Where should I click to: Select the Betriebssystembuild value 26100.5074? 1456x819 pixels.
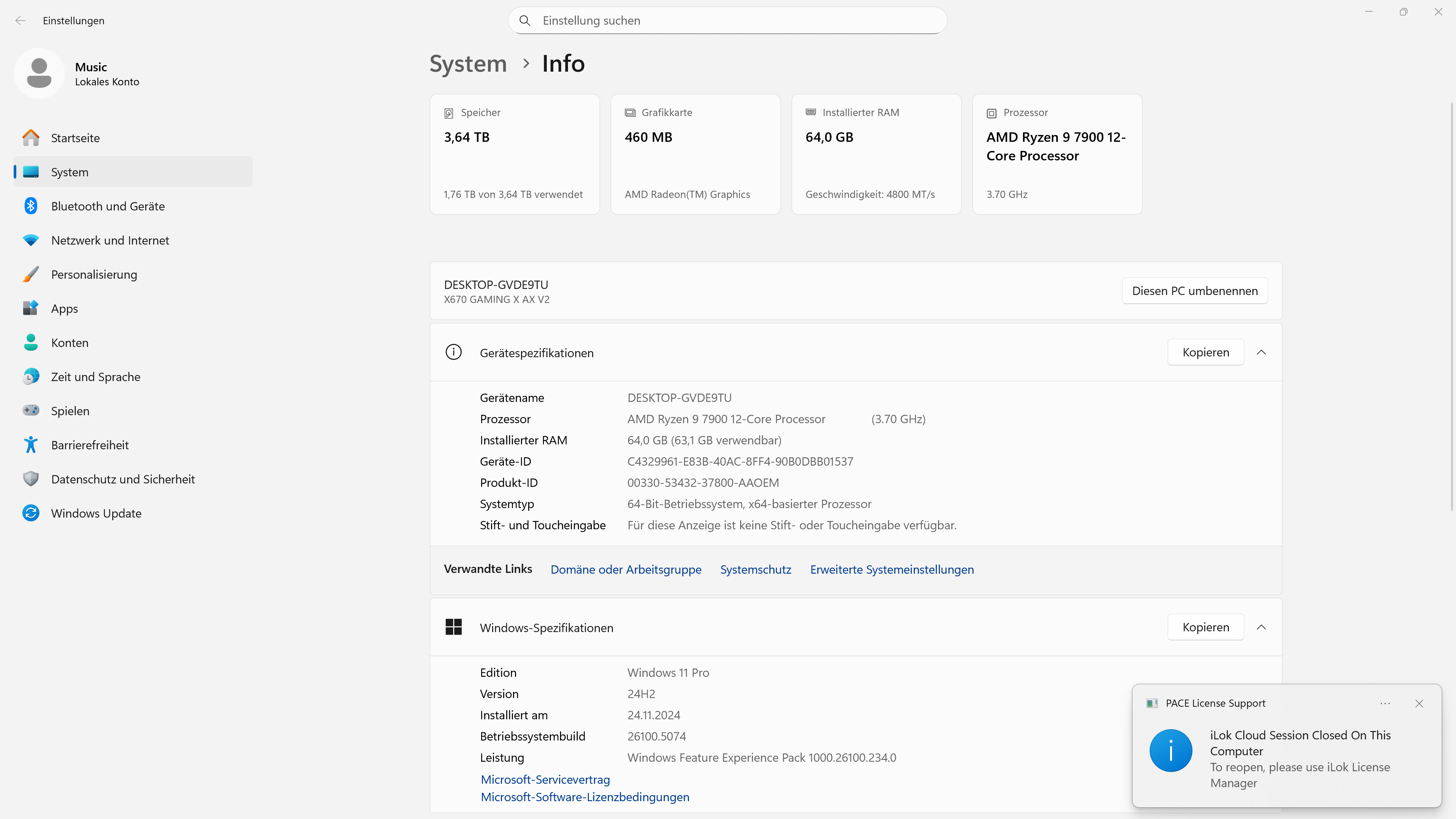point(656,736)
